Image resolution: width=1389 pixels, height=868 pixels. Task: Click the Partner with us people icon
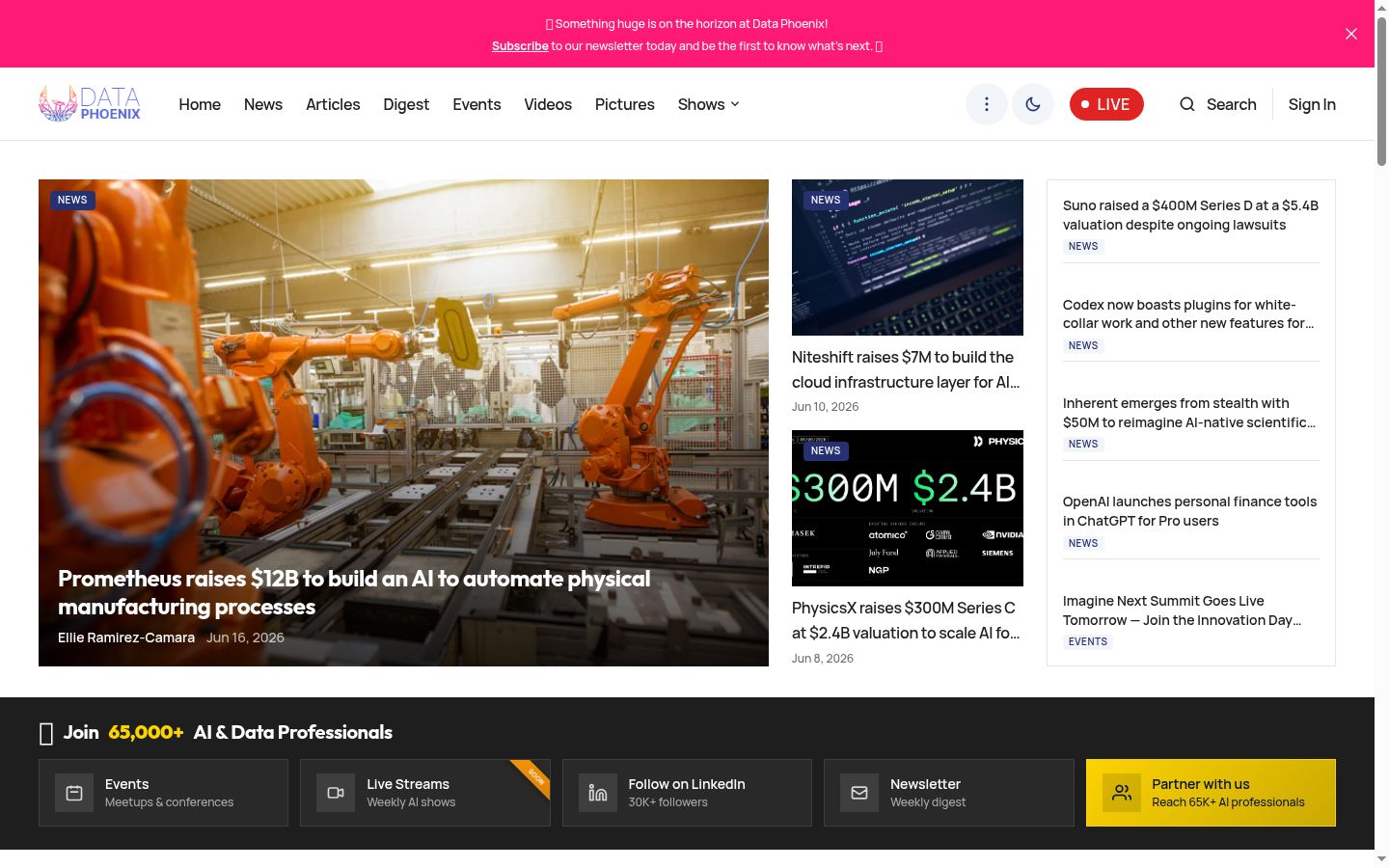tap(1122, 793)
